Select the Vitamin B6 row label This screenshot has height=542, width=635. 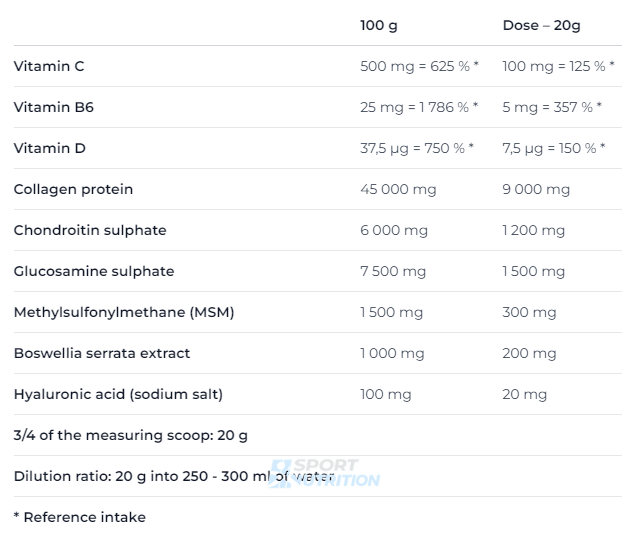(x=53, y=107)
